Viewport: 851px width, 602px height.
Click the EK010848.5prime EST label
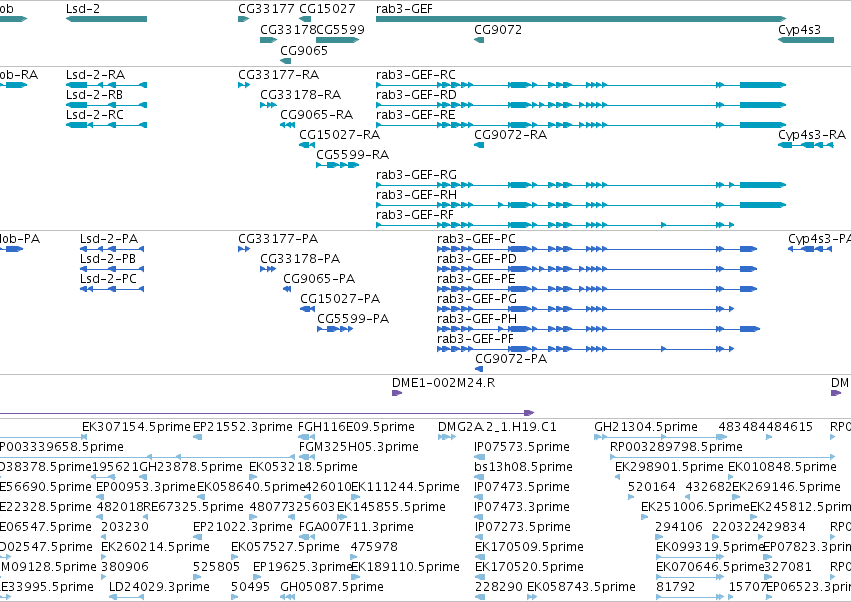782,466
